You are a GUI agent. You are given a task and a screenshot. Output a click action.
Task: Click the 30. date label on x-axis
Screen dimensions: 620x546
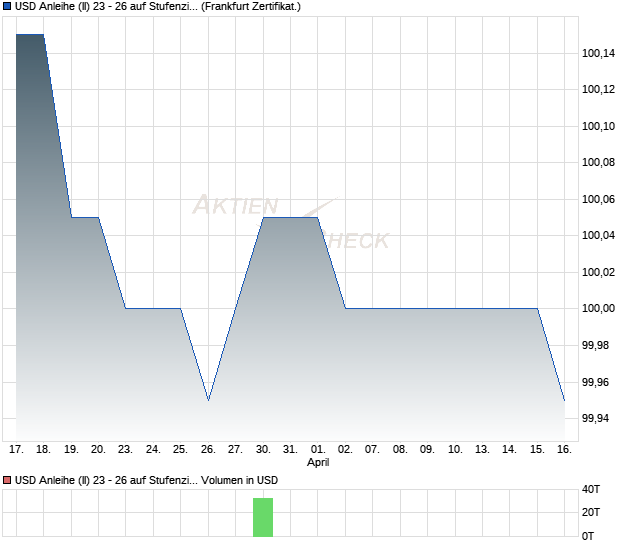tap(263, 450)
